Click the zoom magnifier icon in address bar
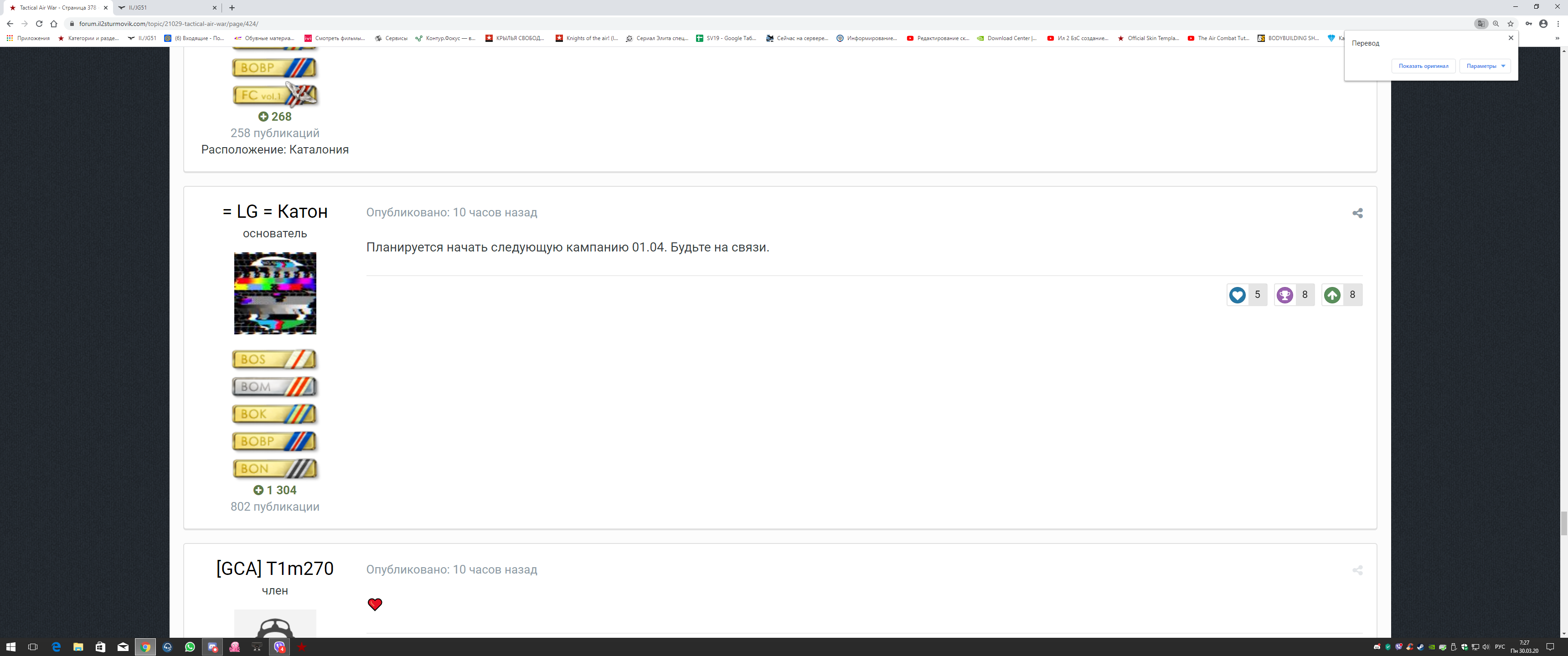This screenshot has height=656, width=1568. (1496, 24)
